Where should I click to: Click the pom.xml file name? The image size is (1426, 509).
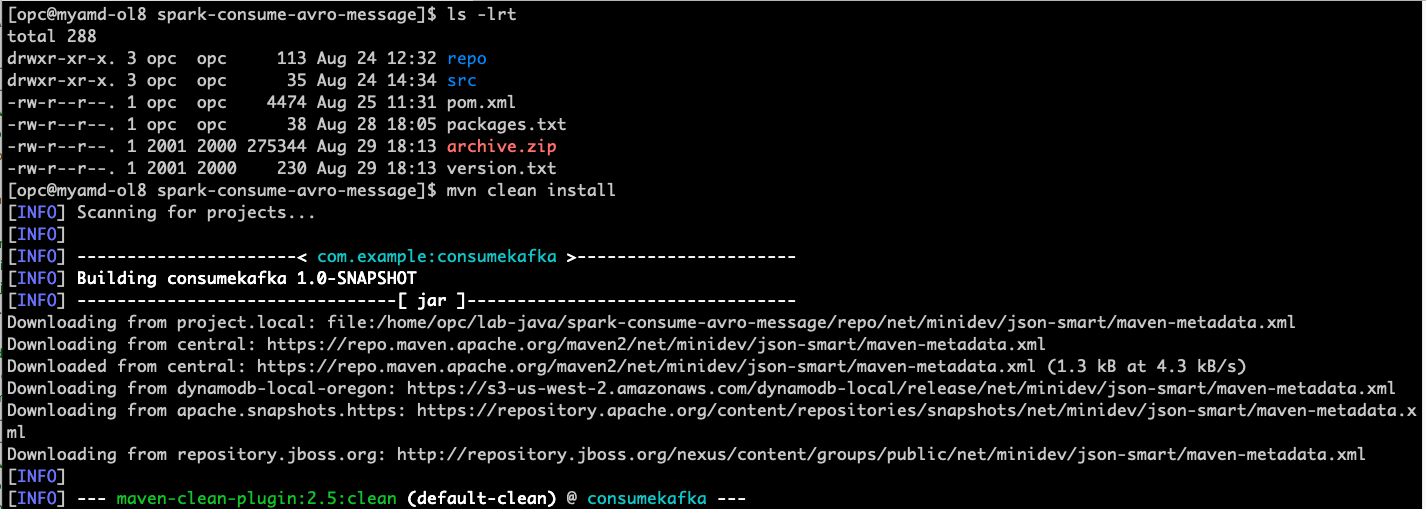point(481,103)
